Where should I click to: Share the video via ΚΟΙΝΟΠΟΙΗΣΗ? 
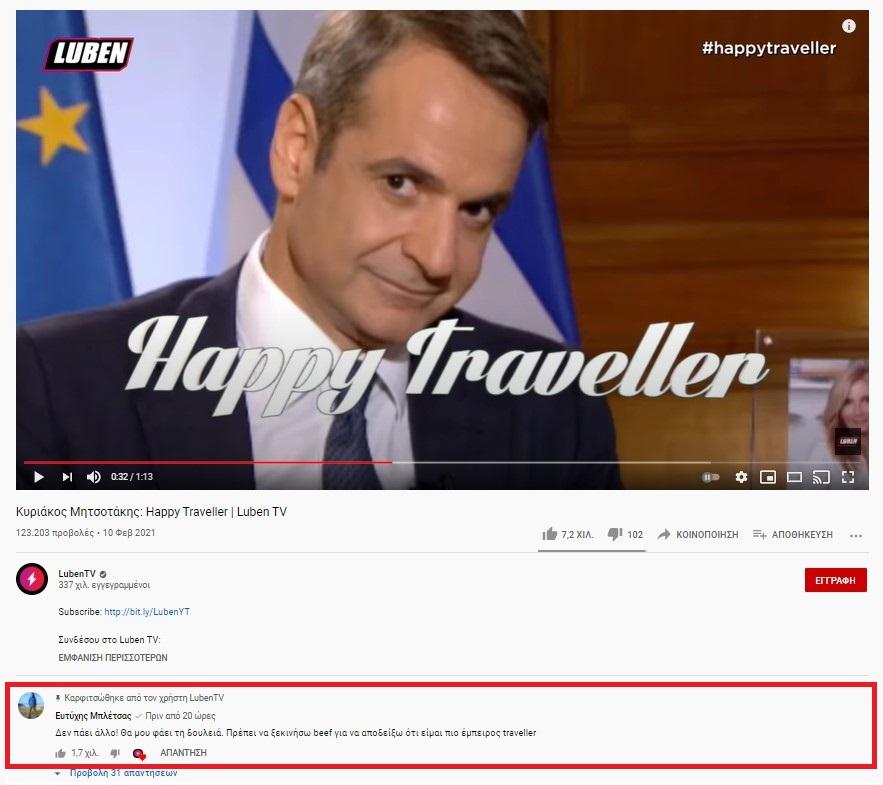[x=698, y=534]
